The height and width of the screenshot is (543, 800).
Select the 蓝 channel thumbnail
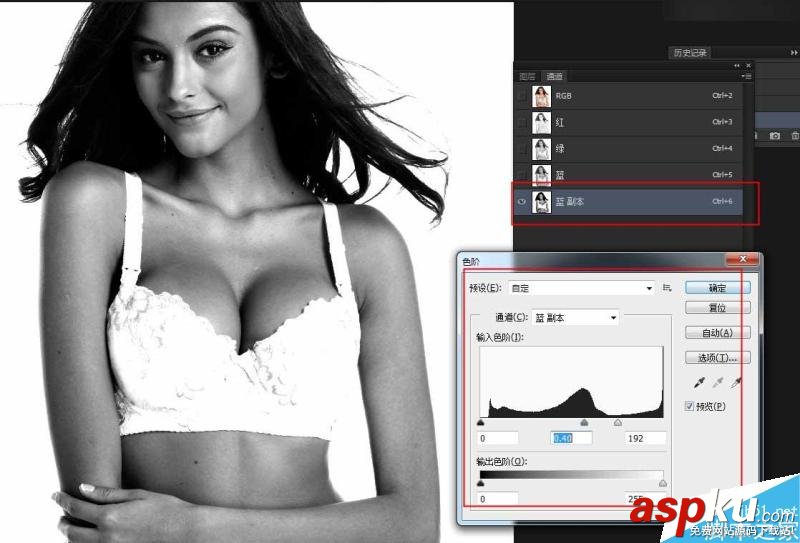(541, 175)
